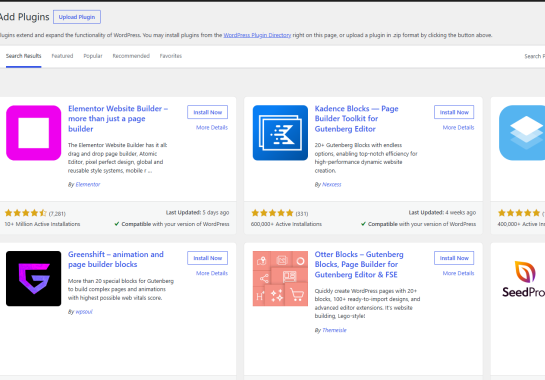Open the Favorites tab
The width and height of the screenshot is (545, 380).
(x=171, y=56)
